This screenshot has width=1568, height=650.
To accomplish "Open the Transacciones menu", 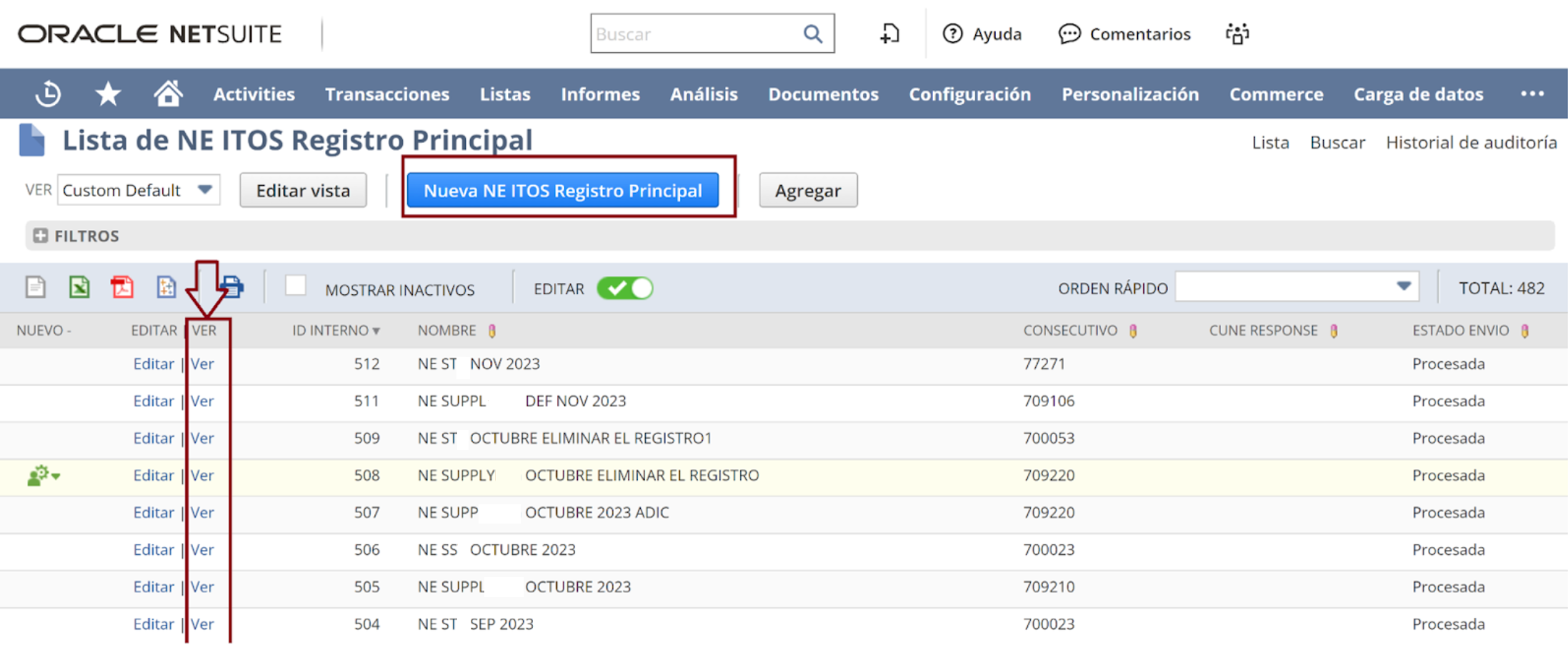I will pyautogui.click(x=386, y=94).
